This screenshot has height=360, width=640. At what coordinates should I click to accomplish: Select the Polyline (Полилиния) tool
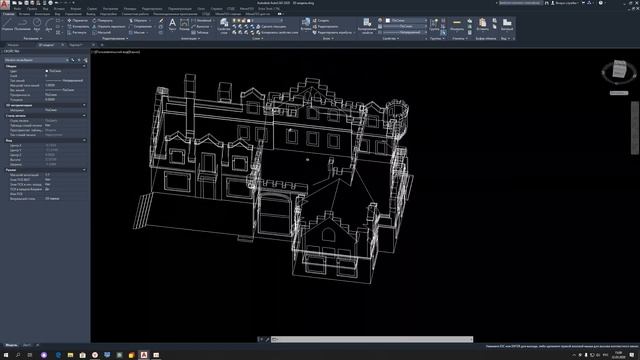tap(22, 24)
